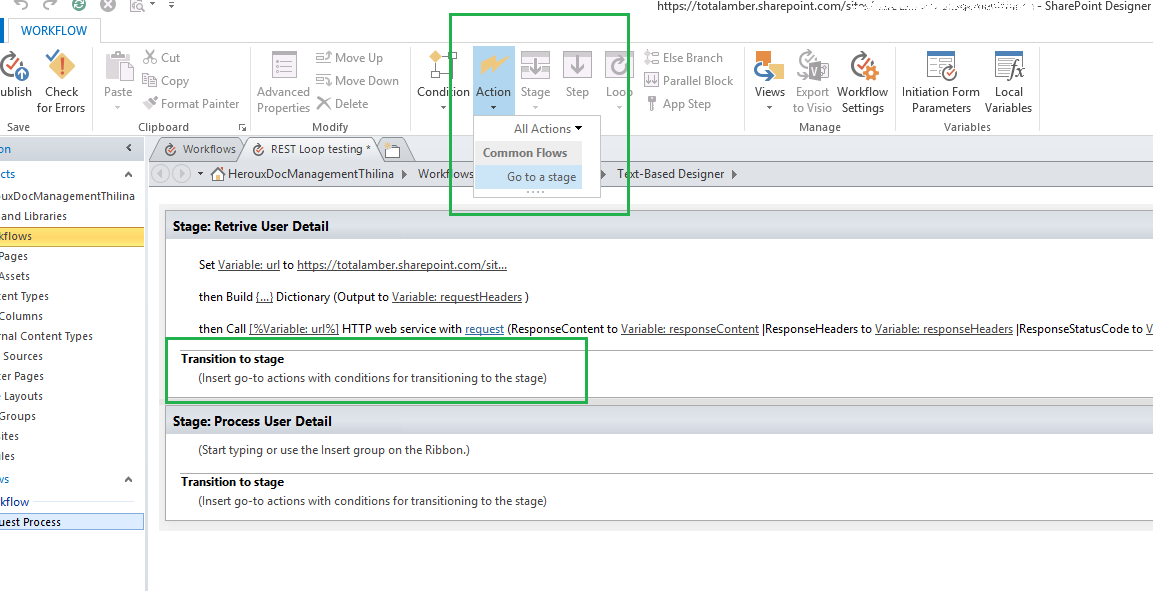
Task: Click the "request" link in the Call action
Action: (x=484, y=328)
